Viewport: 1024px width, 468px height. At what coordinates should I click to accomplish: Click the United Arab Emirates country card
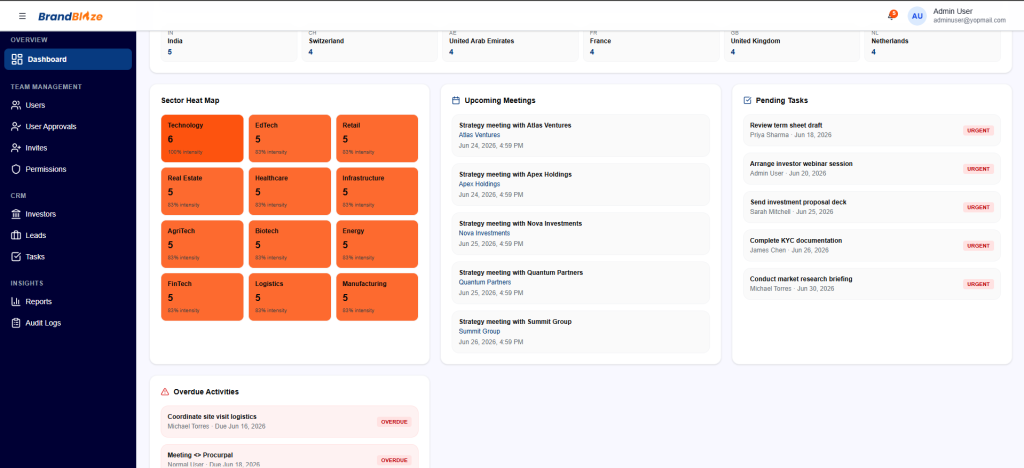point(510,46)
